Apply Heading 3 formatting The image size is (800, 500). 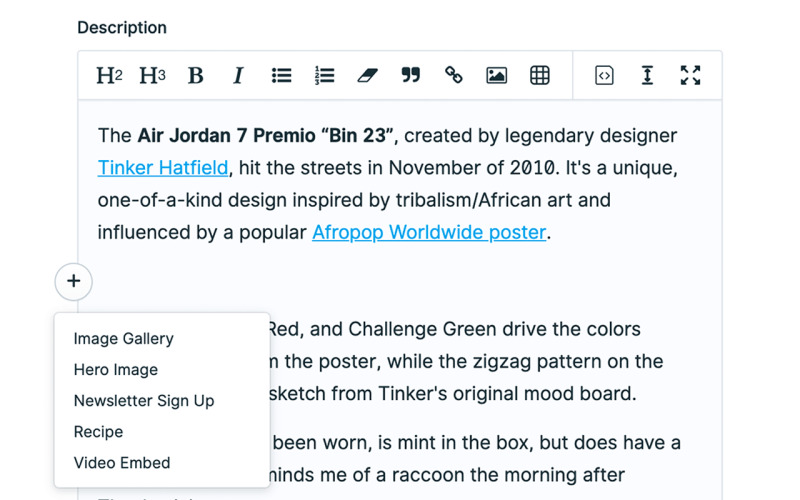point(152,76)
